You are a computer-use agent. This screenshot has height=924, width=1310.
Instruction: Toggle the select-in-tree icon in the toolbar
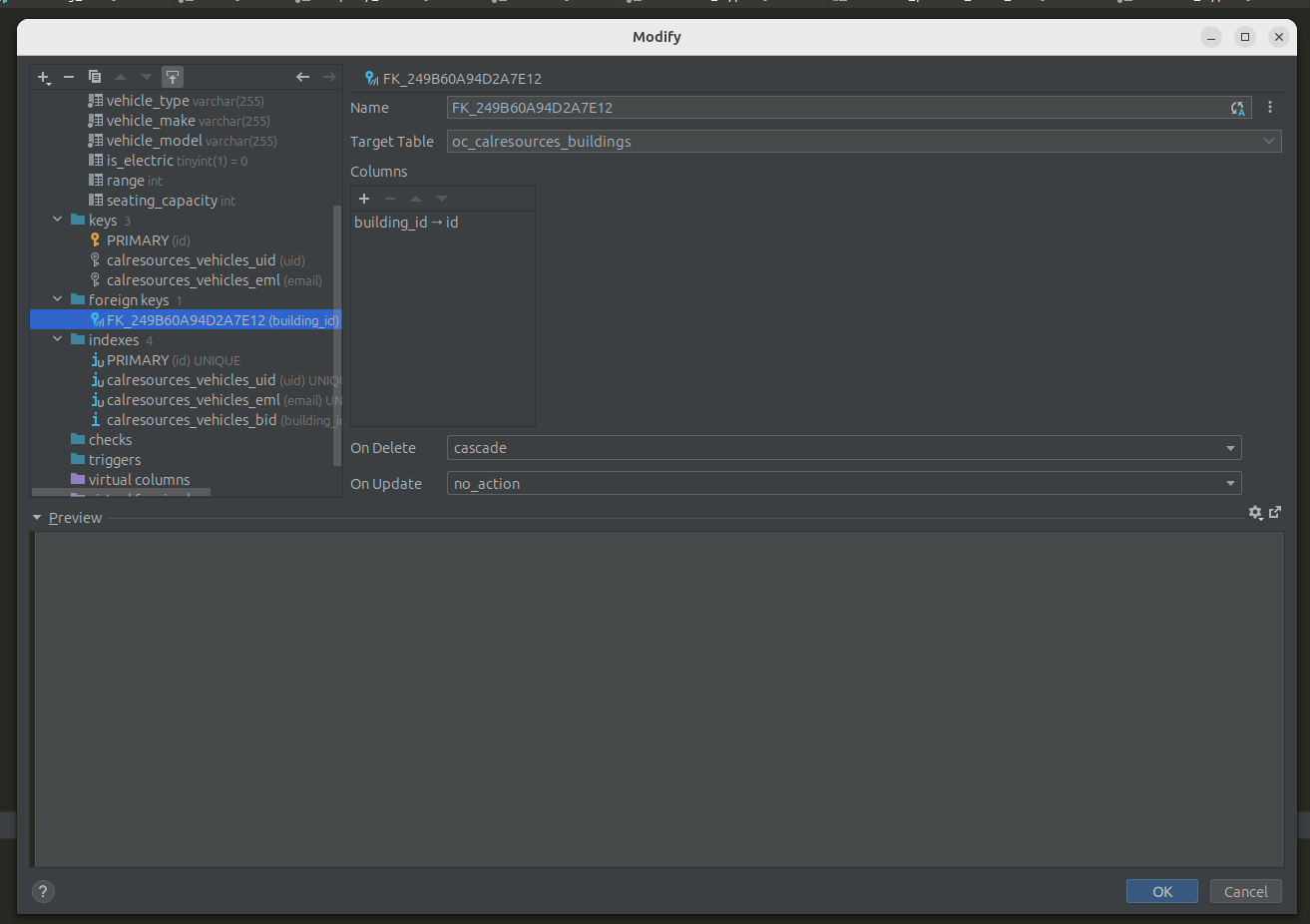172,76
